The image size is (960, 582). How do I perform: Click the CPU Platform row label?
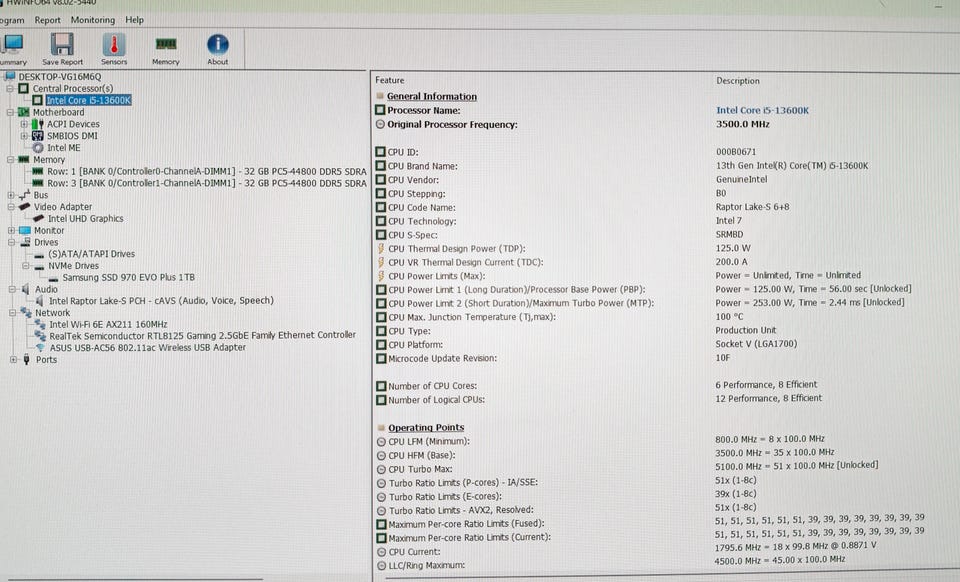[x=415, y=345]
